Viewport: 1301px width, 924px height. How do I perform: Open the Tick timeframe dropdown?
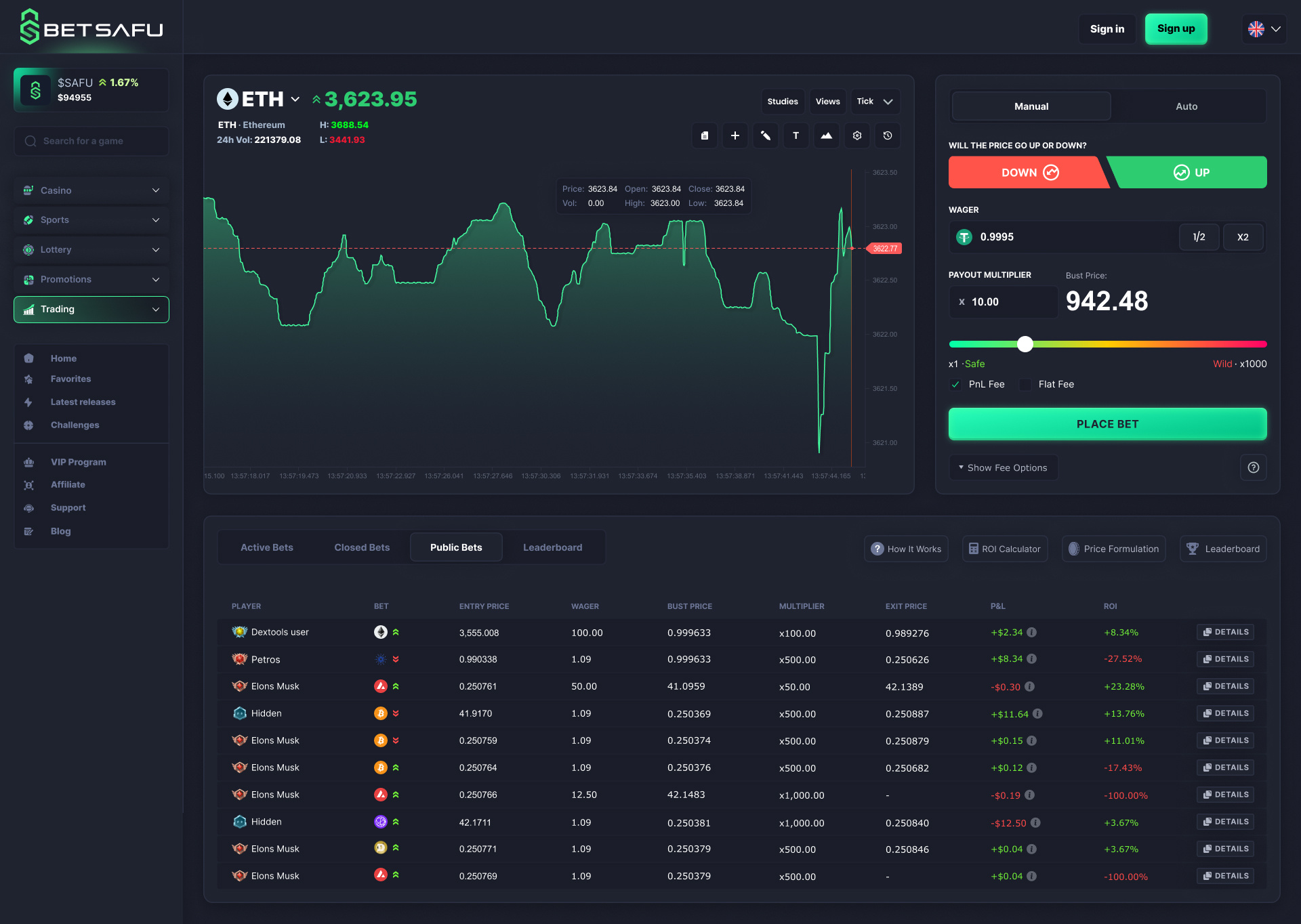(875, 101)
